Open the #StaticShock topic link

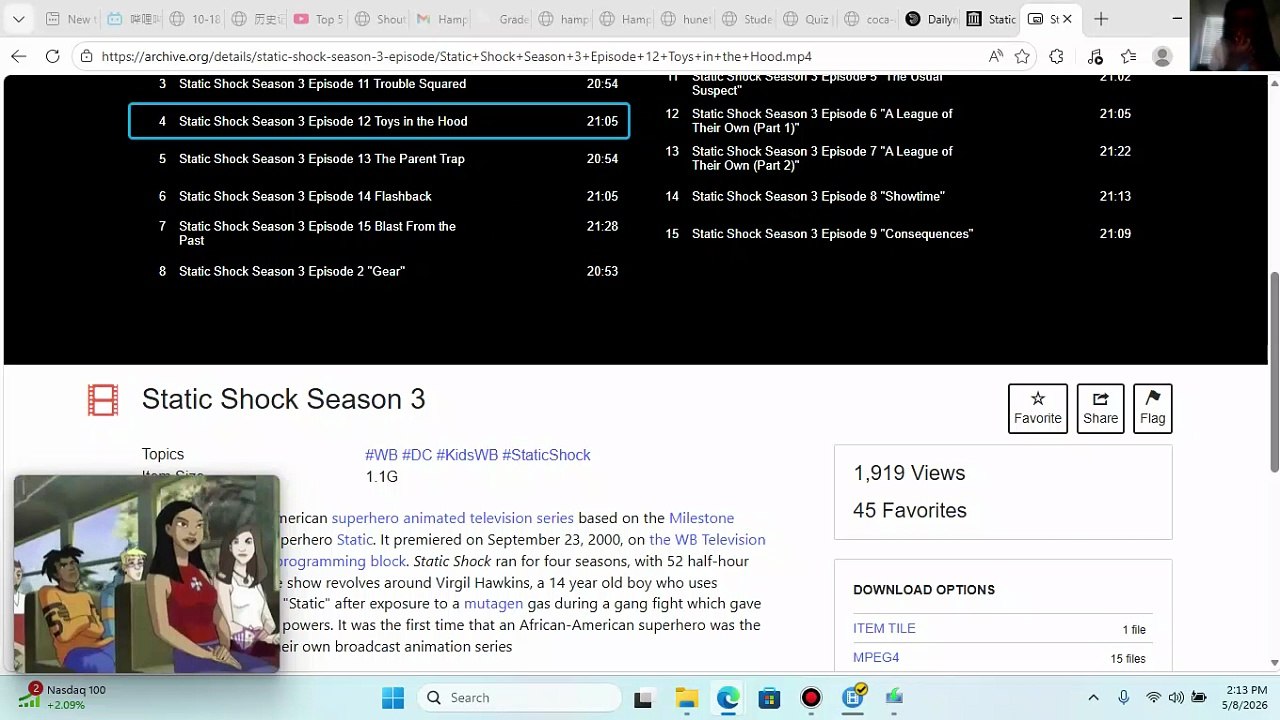coord(546,455)
